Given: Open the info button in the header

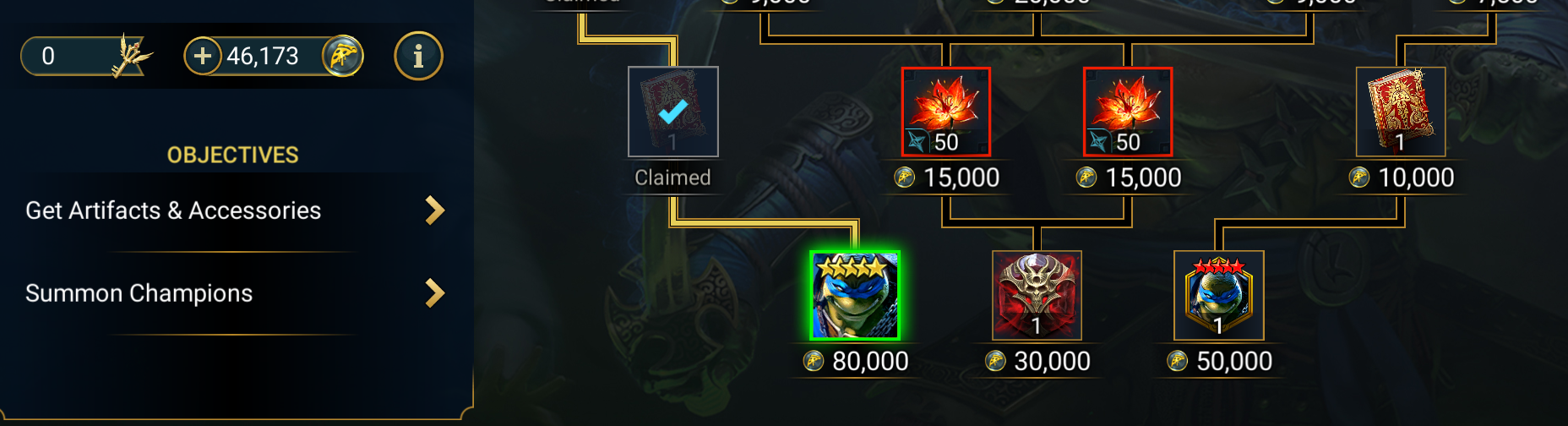Looking at the screenshot, I should [x=418, y=56].
